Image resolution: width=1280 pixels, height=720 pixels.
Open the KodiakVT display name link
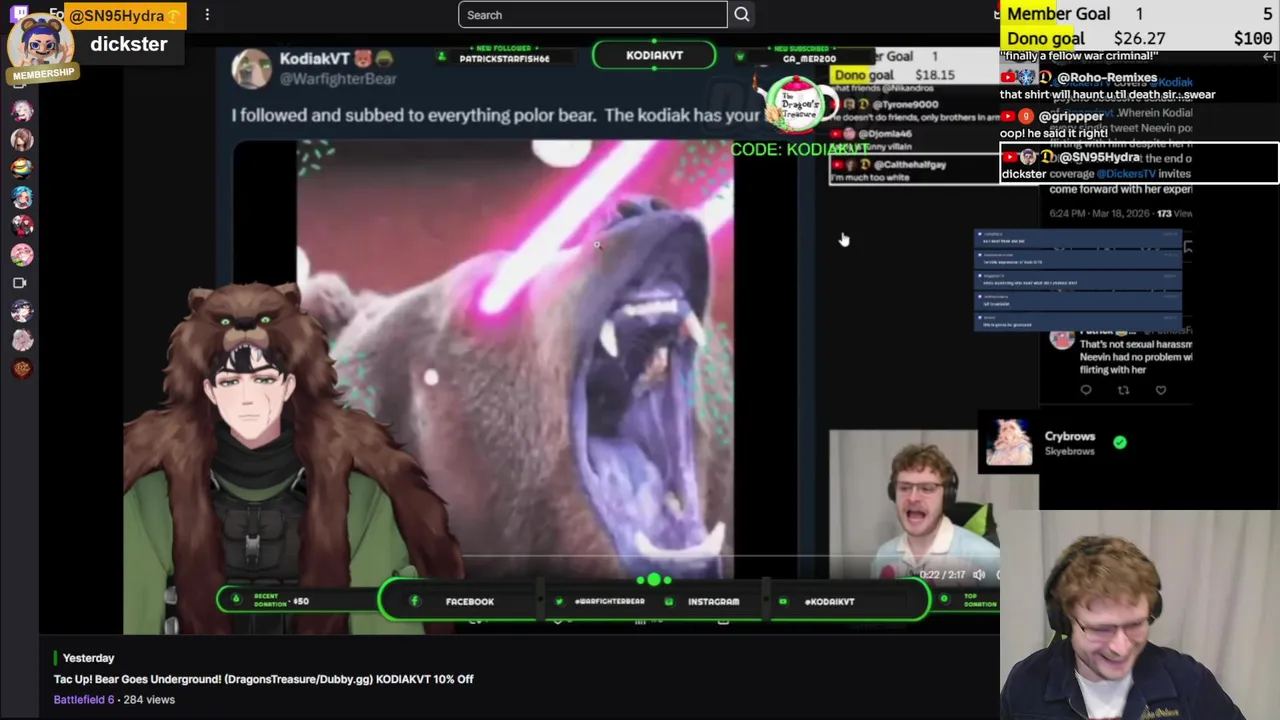(x=315, y=58)
